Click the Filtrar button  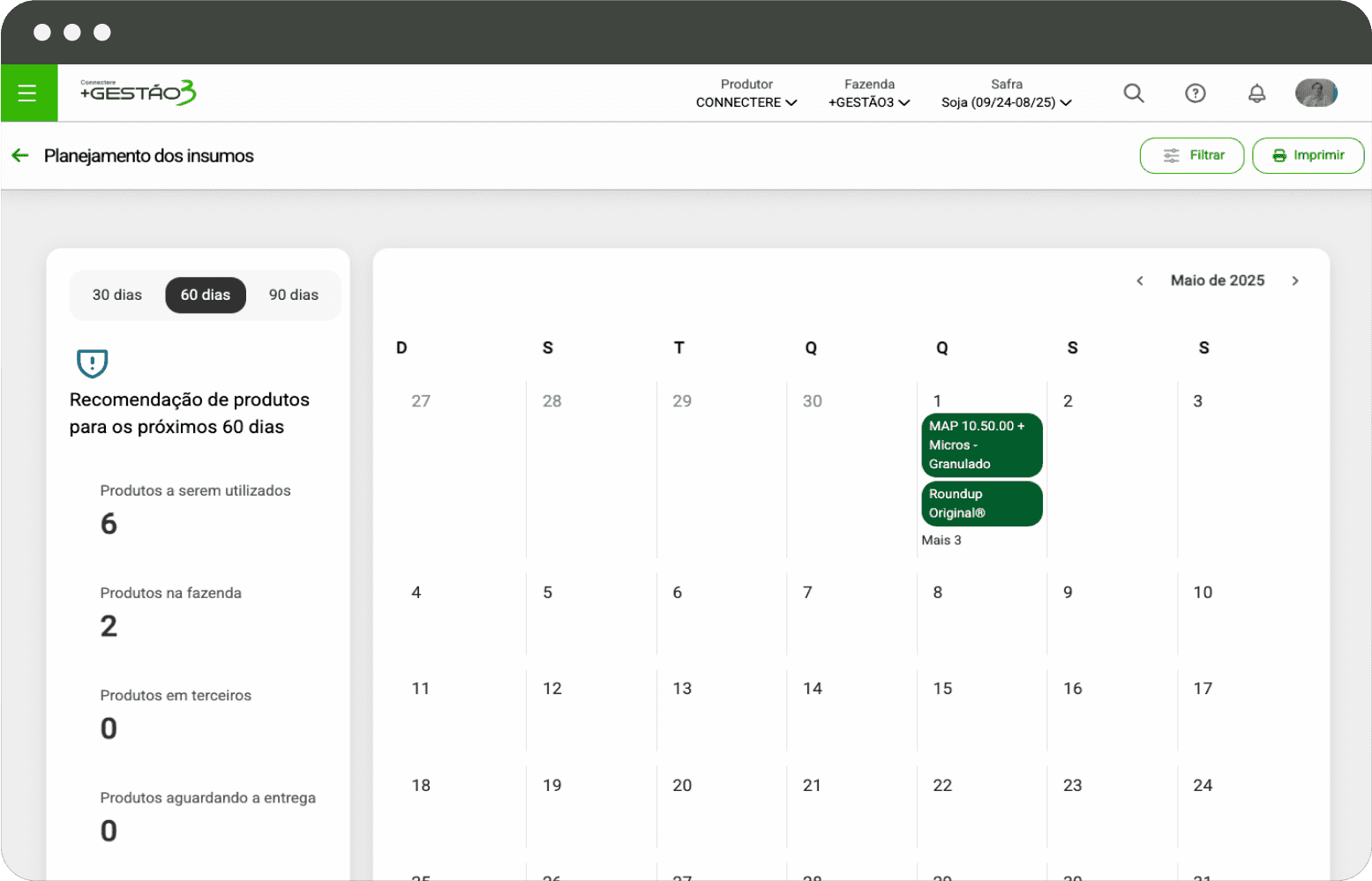click(x=1192, y=156)
